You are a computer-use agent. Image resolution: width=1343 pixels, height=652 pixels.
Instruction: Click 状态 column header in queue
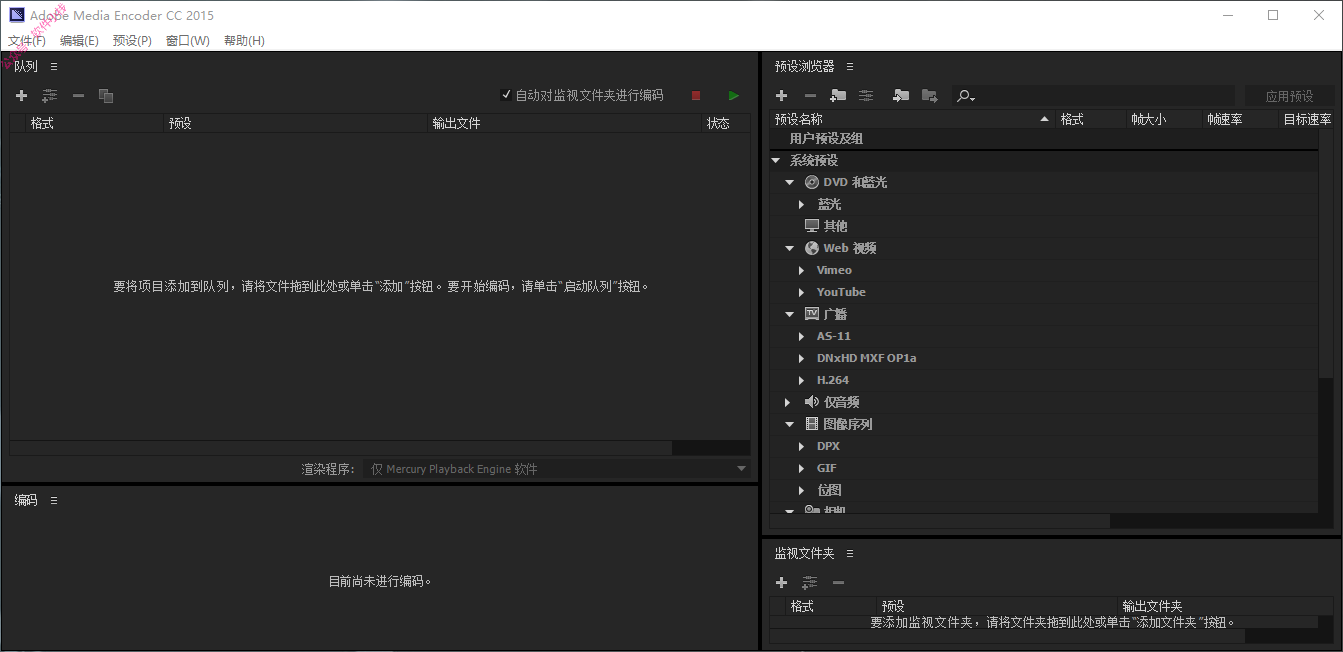click(726, 124)
